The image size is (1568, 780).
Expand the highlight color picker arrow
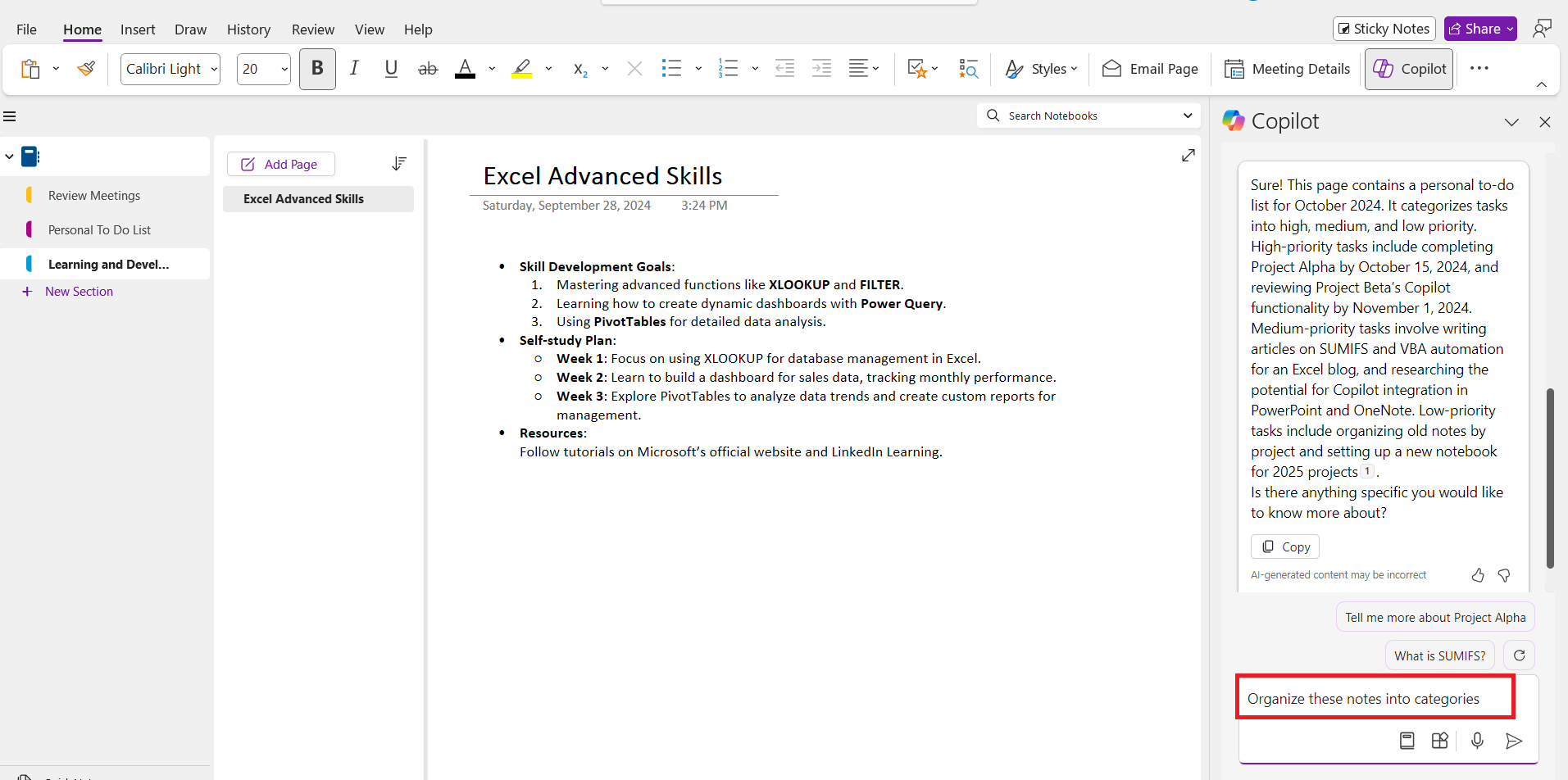548,69
